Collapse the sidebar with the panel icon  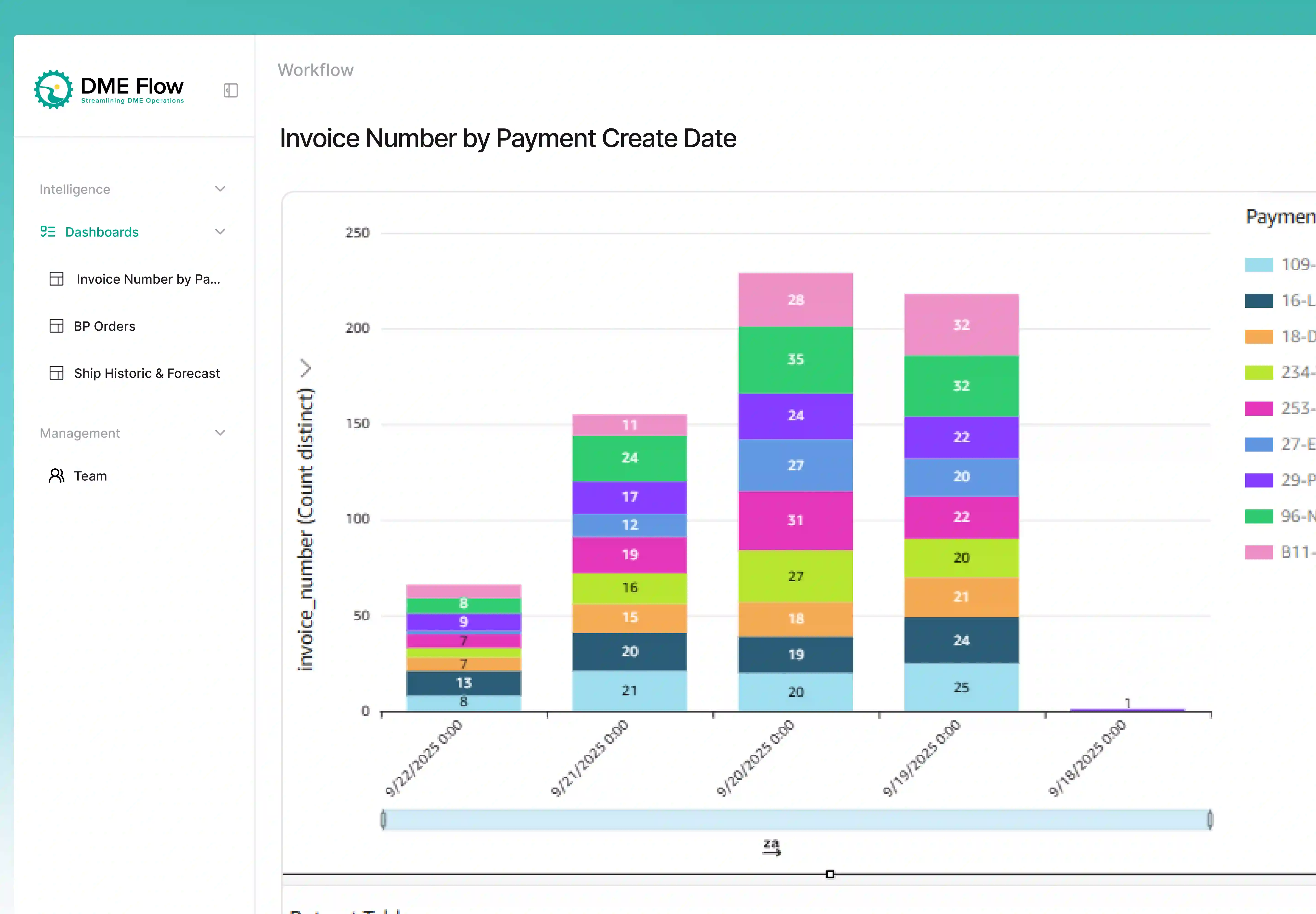(230, 90)
